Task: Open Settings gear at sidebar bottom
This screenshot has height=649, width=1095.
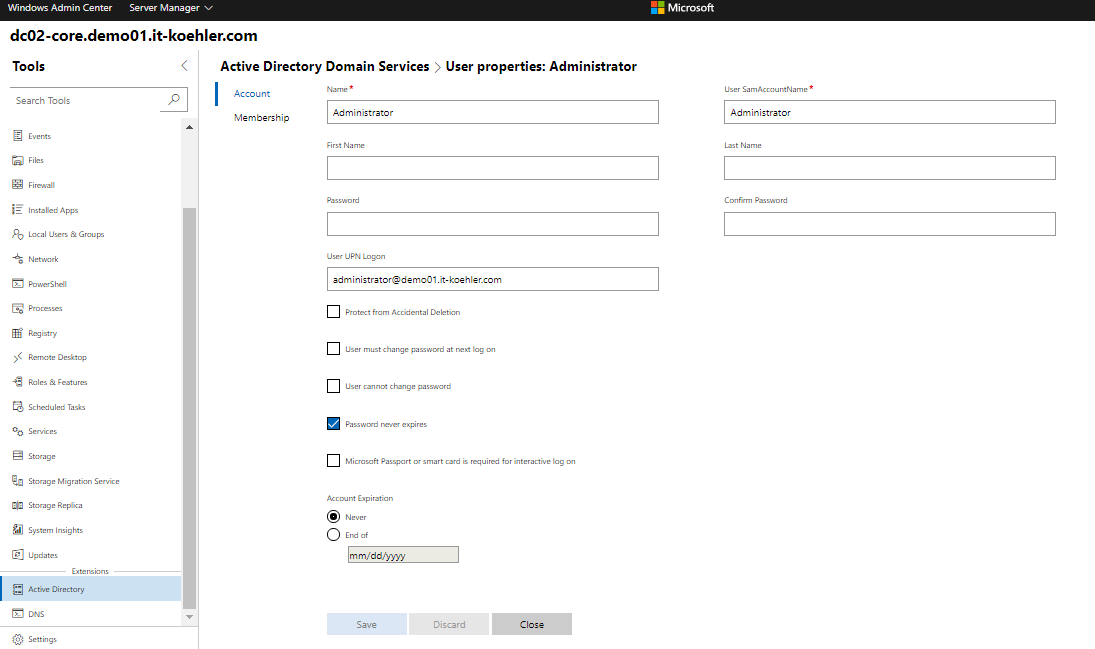Action: 18,639
